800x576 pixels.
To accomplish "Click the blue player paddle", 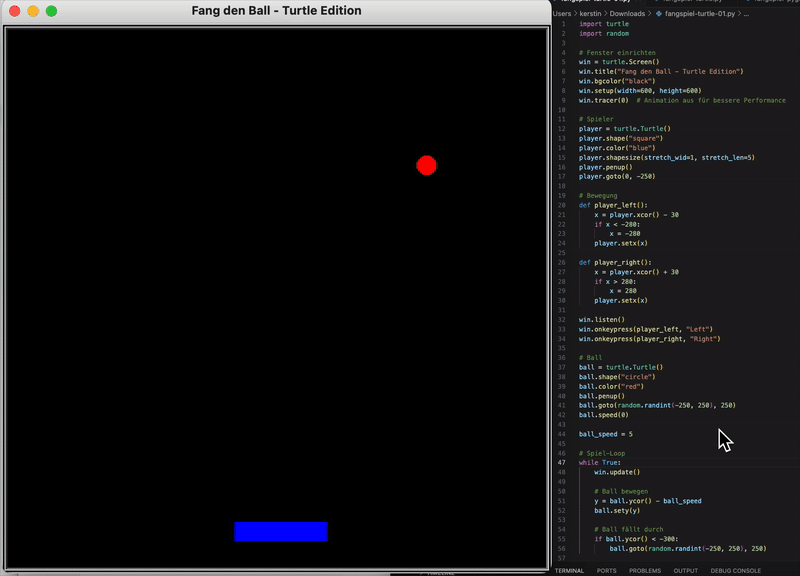I will 281,532.
